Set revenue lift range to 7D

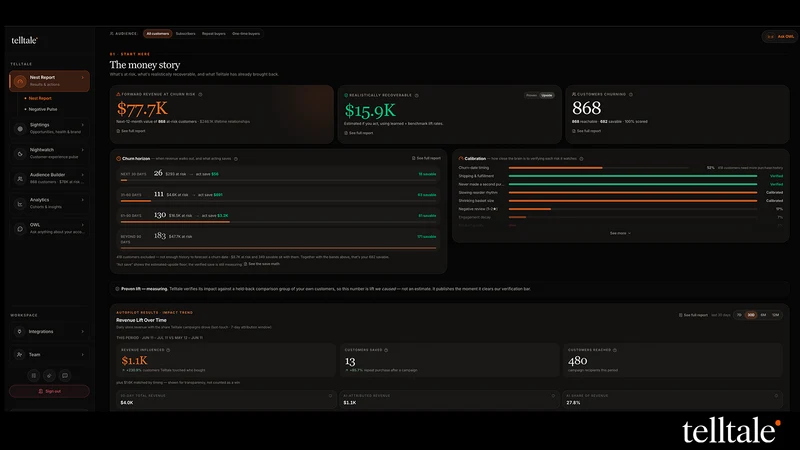[x=739, y=315]
